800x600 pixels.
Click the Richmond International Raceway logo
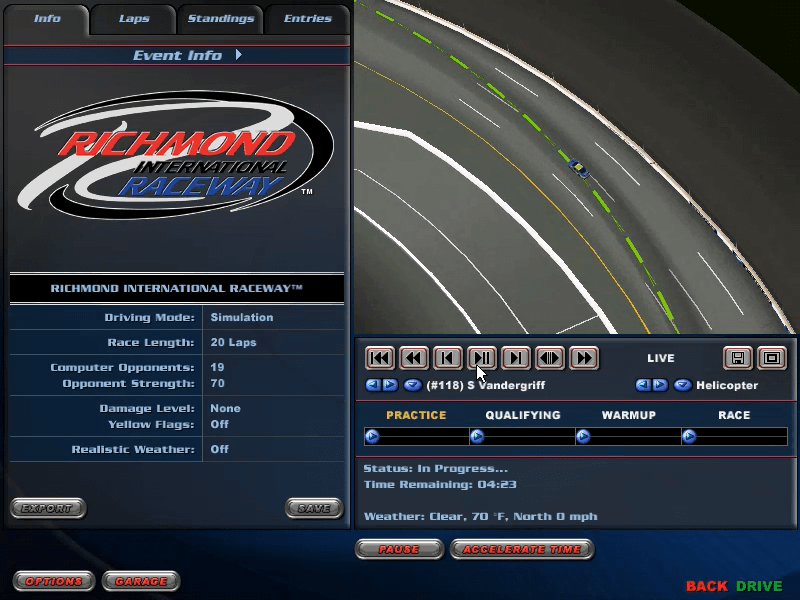click(176, 156)
